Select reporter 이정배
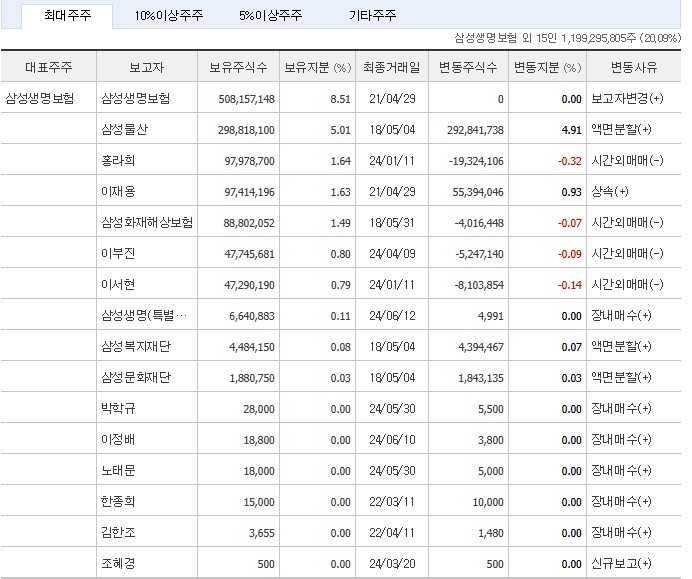Viewport: 692px width, 579px height. (x=118, y=439)
